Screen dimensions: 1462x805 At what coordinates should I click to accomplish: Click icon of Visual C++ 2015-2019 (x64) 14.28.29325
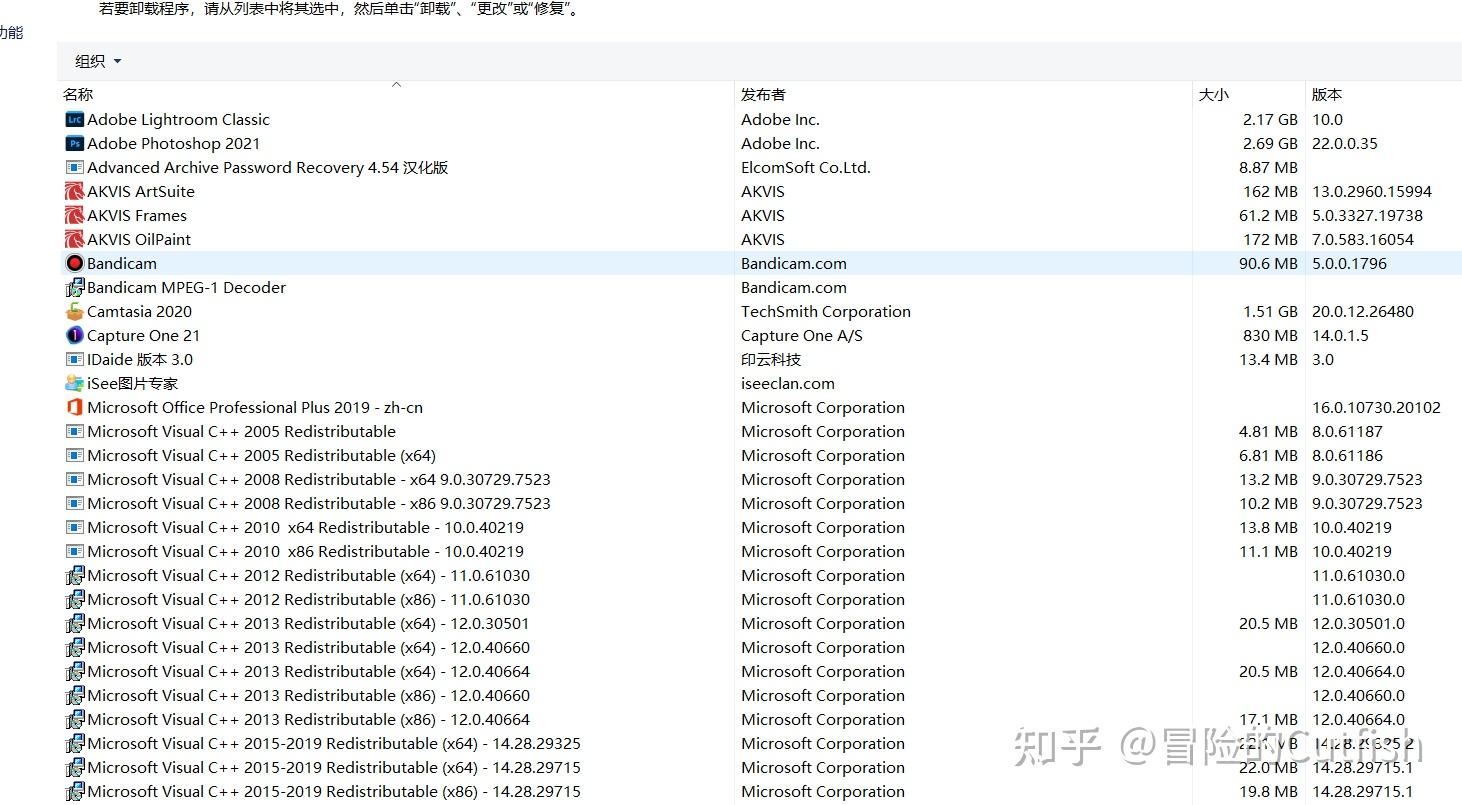[x=74, y=743]
